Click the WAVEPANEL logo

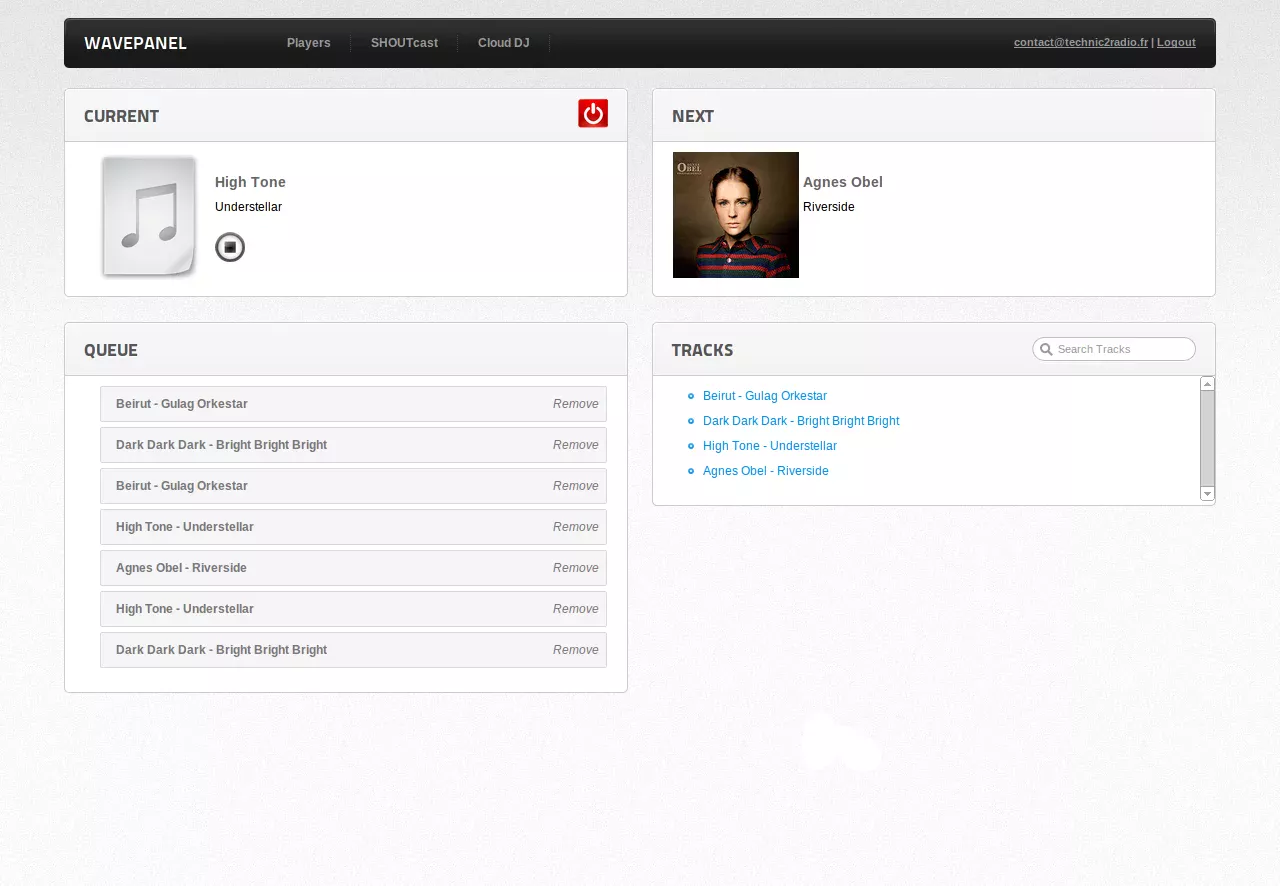coord(135,43)
